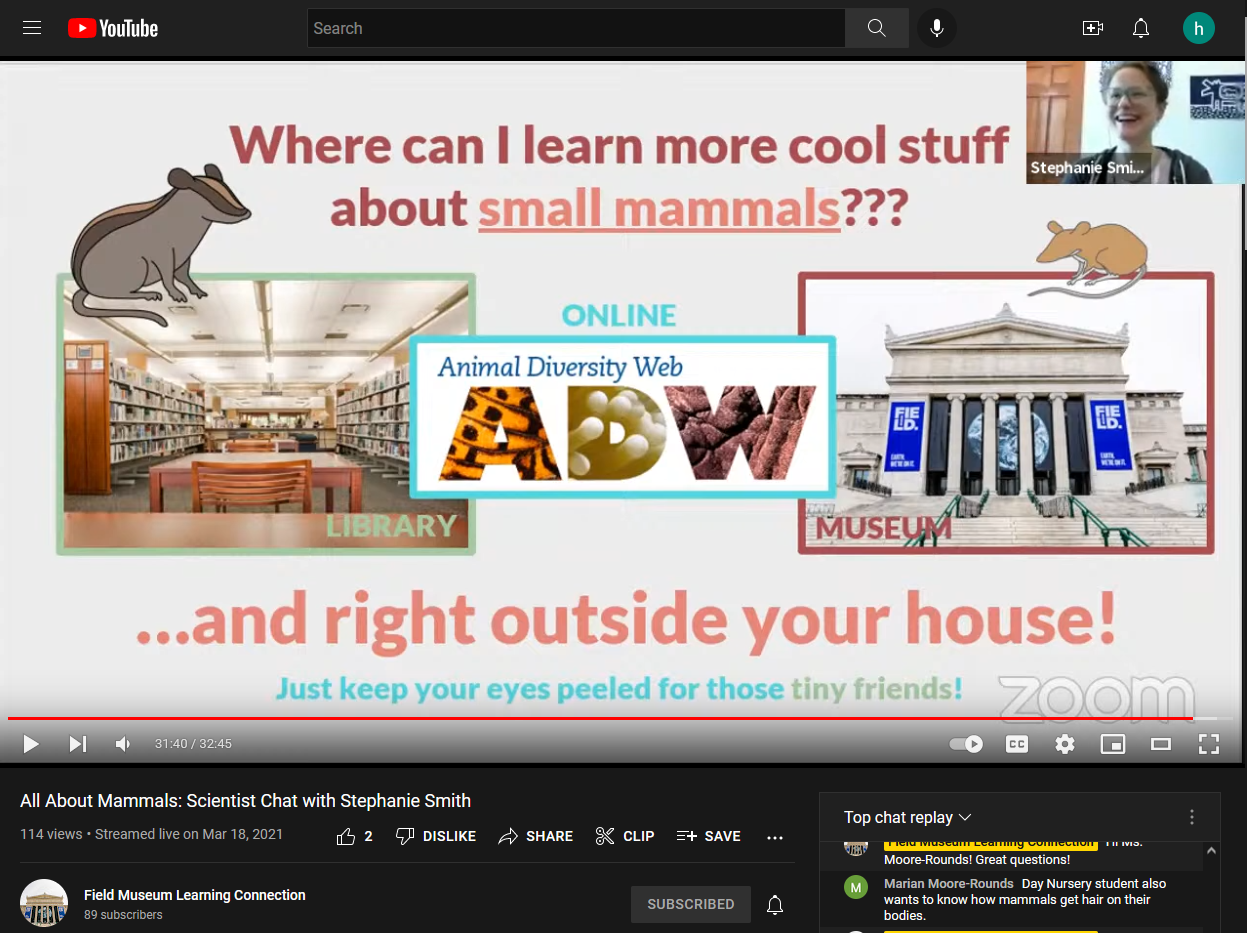Open the Field Museum Learning Connection channel name link
1247x933 pixels.
pos(195,895)
